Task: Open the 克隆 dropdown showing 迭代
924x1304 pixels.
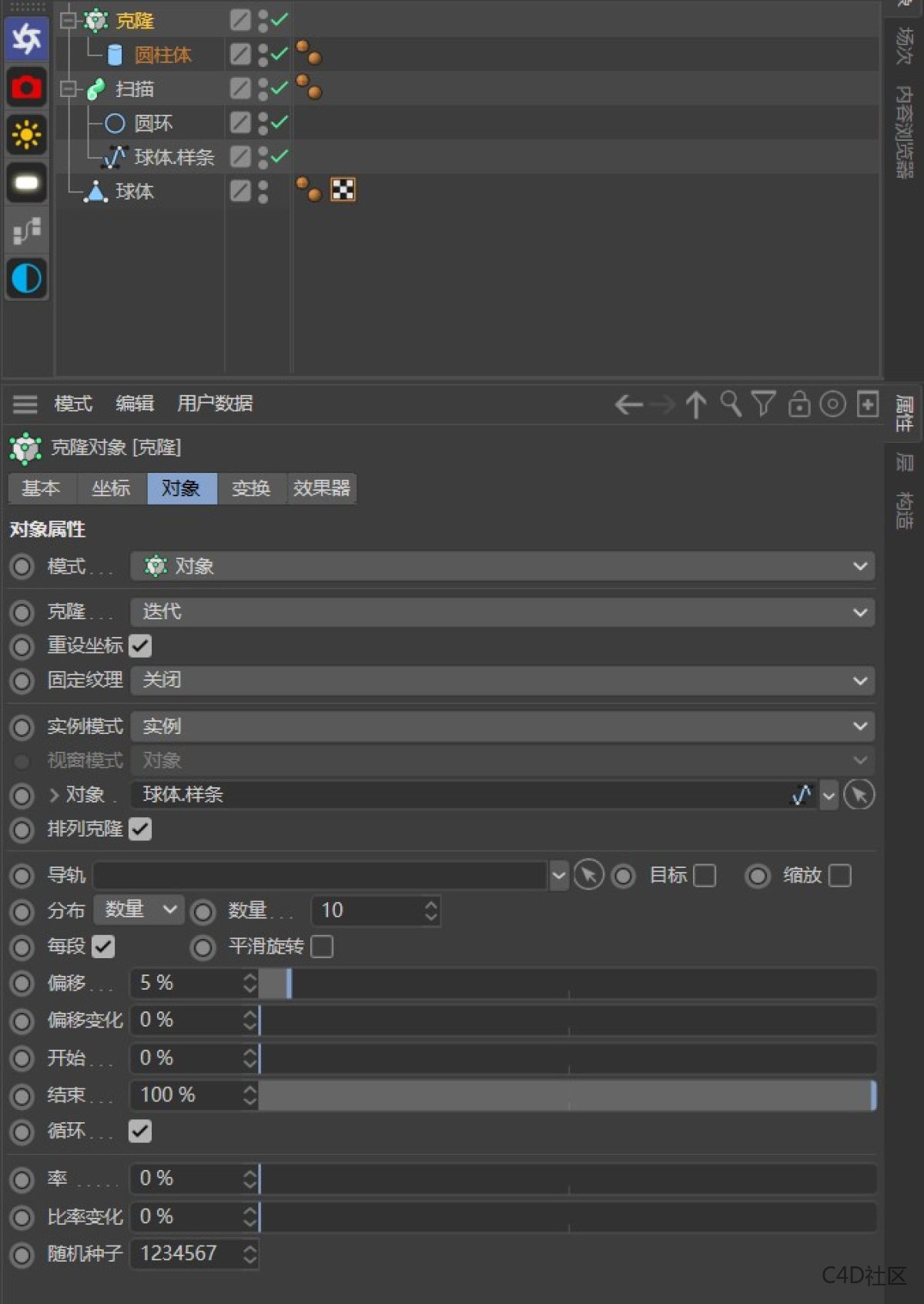Action: click(x=502, y=612)
